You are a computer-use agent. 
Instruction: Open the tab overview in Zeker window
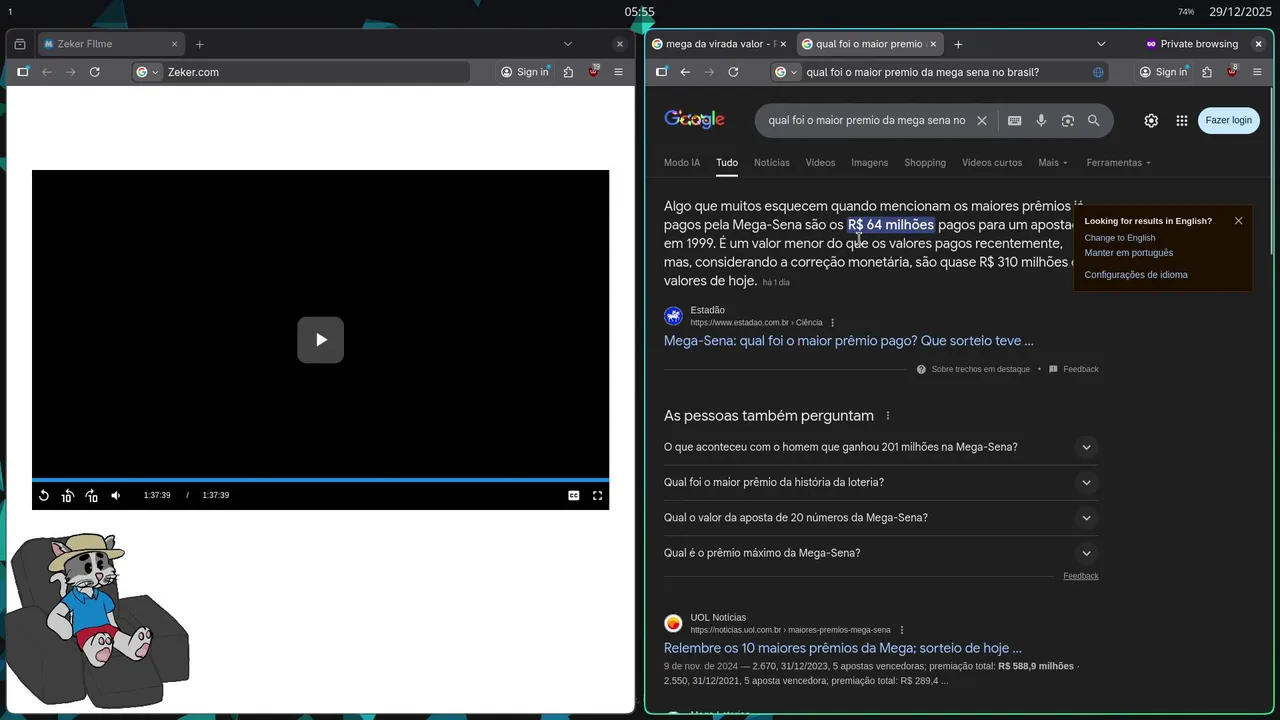(x=20, y=44)
